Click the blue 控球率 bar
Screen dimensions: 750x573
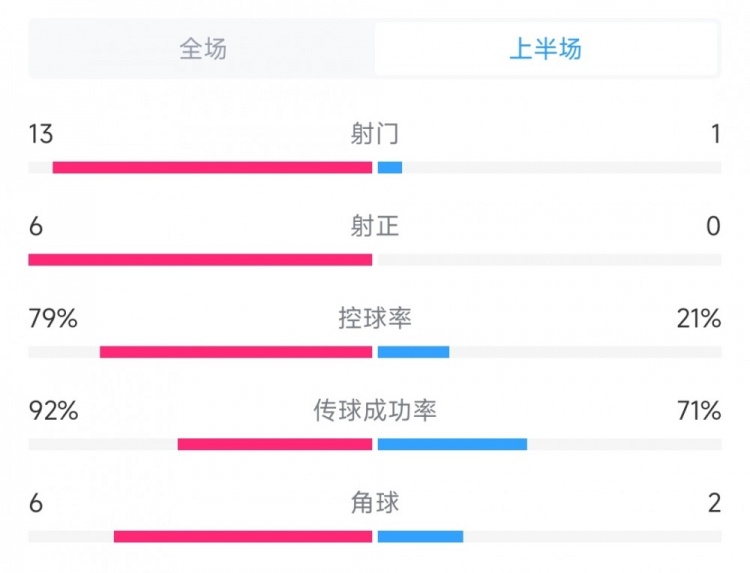click(x=413, y=352)
